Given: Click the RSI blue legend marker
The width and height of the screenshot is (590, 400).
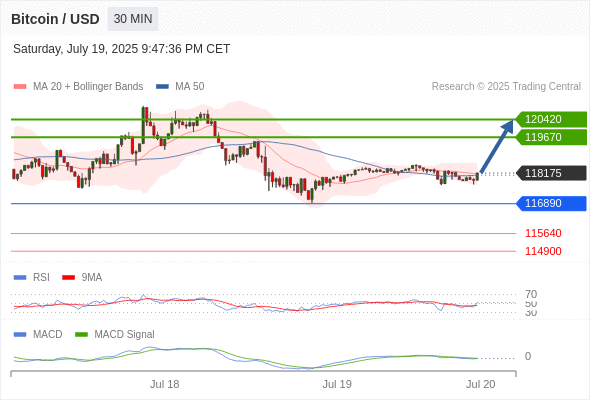Looking at the screenshot, I should click(x=20, y=278).
